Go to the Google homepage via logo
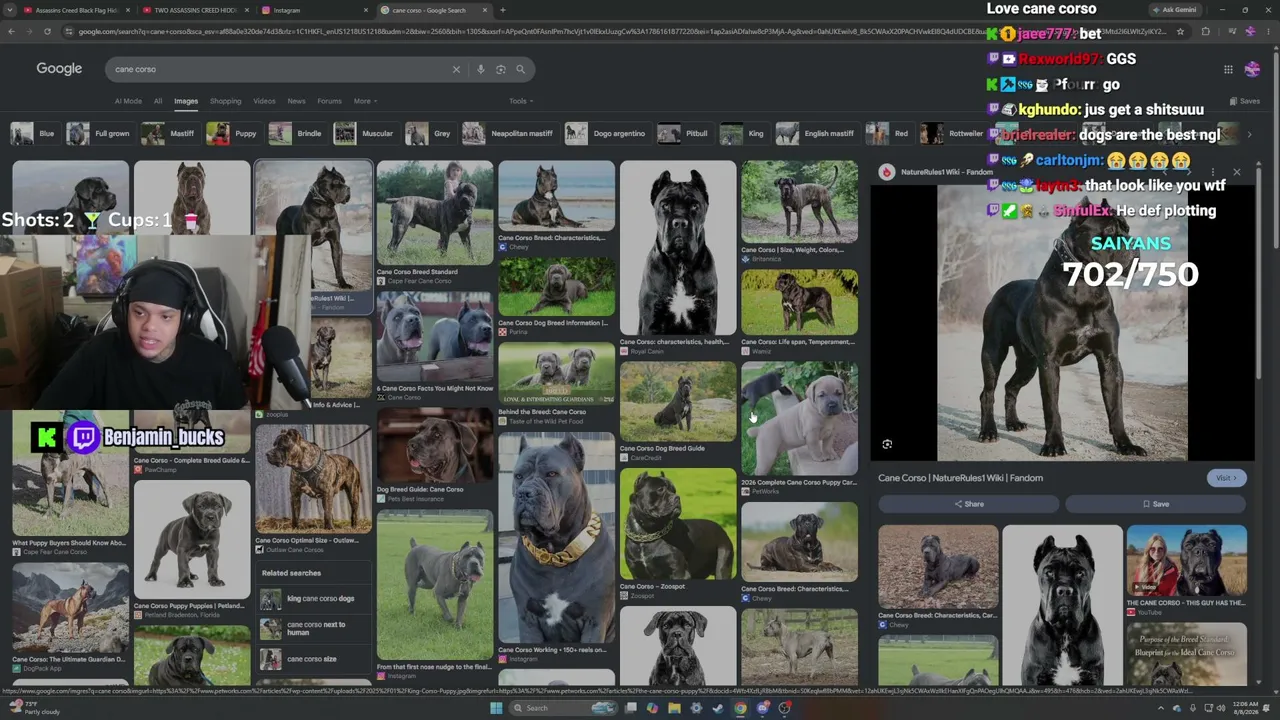The height and width of the screenshot is (720, 1280). [59, 69]
